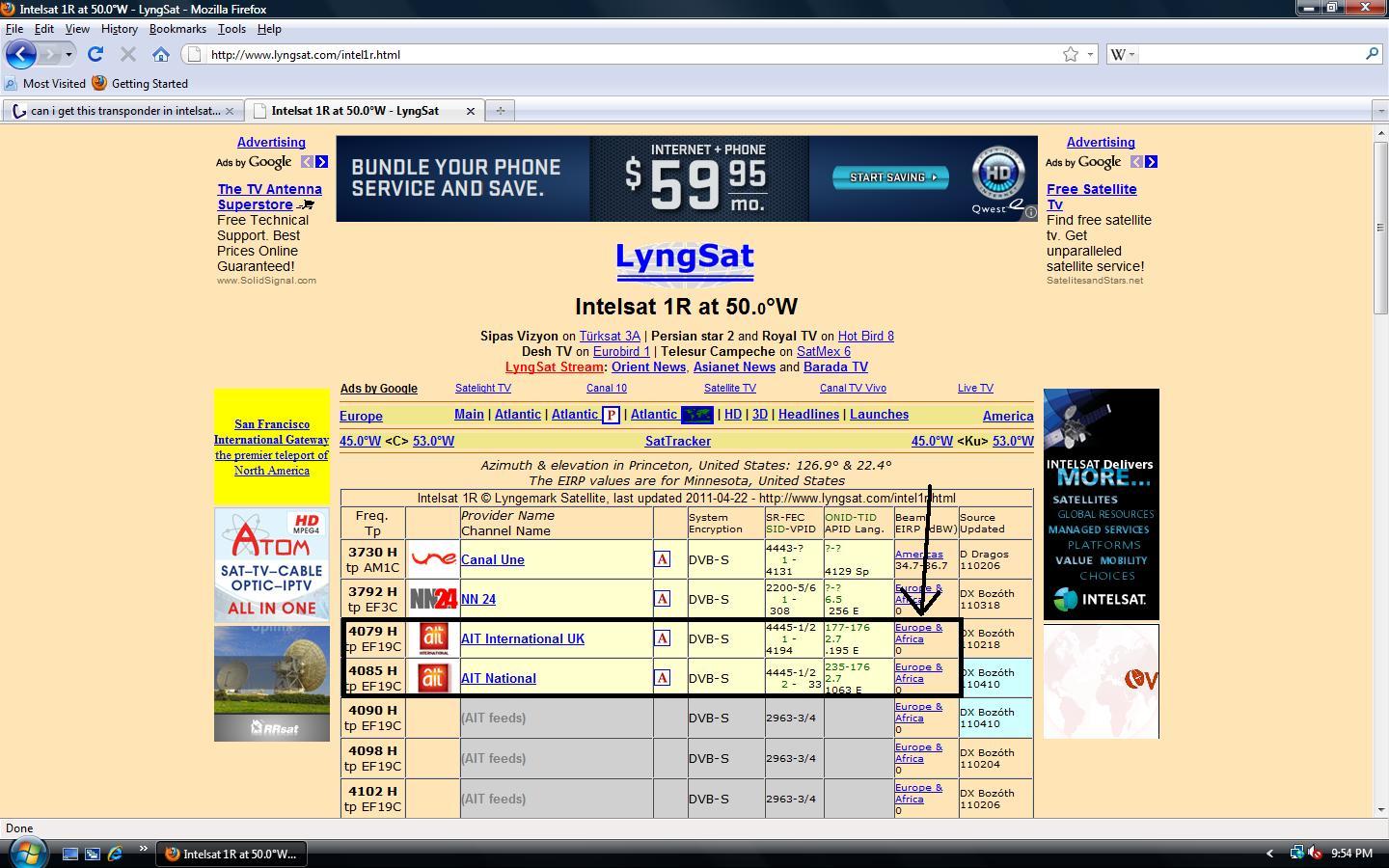This screenshot has width=1389, height=868.
Task: Close the 'can i get this transponder' tab
Action: [x=230, y=111]
